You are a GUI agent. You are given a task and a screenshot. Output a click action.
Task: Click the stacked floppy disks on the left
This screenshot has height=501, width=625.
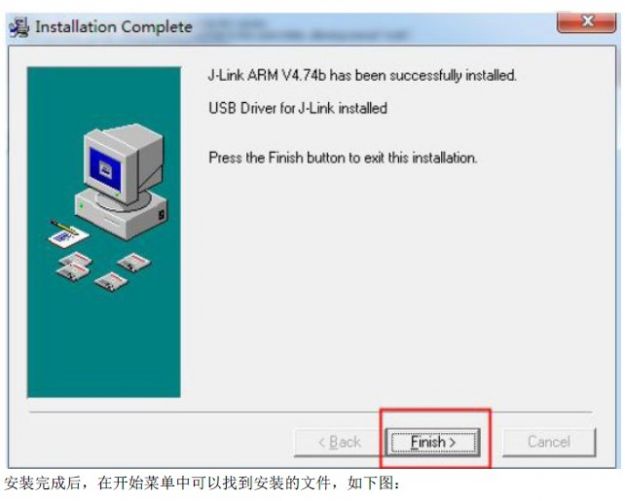click(x=75, y=266)
